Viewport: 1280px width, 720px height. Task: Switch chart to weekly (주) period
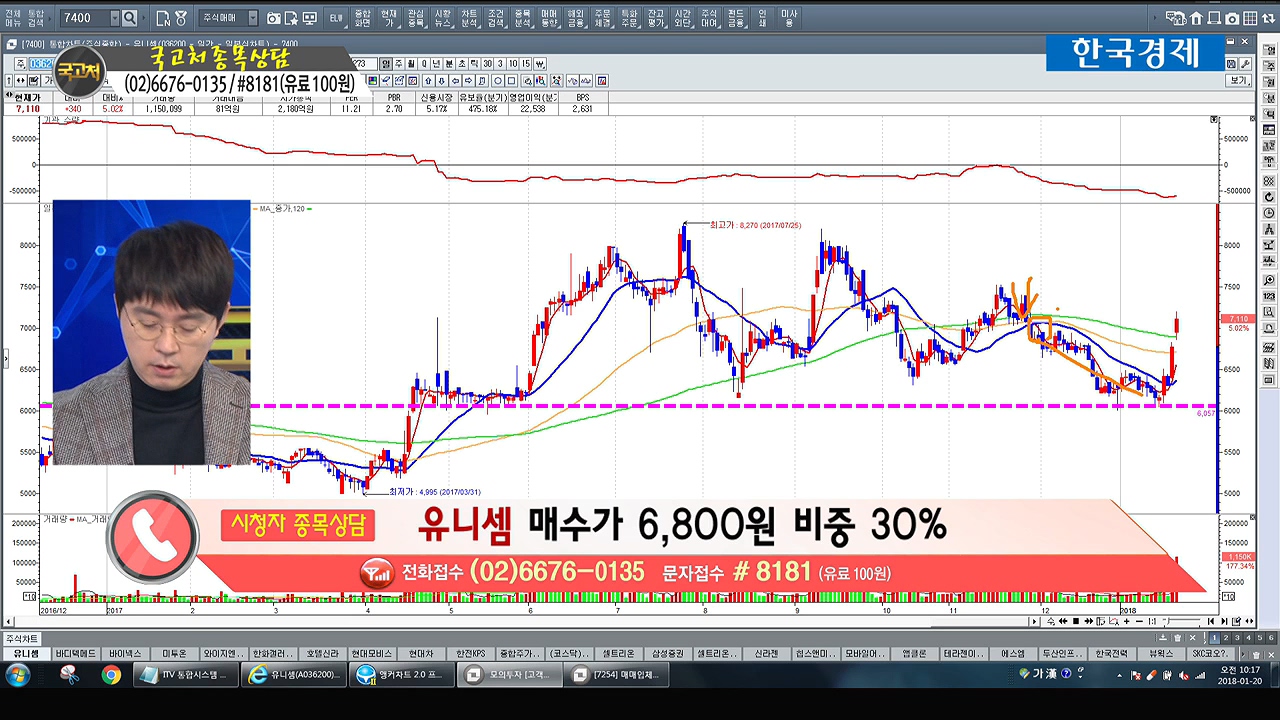(x=398, y=64)
